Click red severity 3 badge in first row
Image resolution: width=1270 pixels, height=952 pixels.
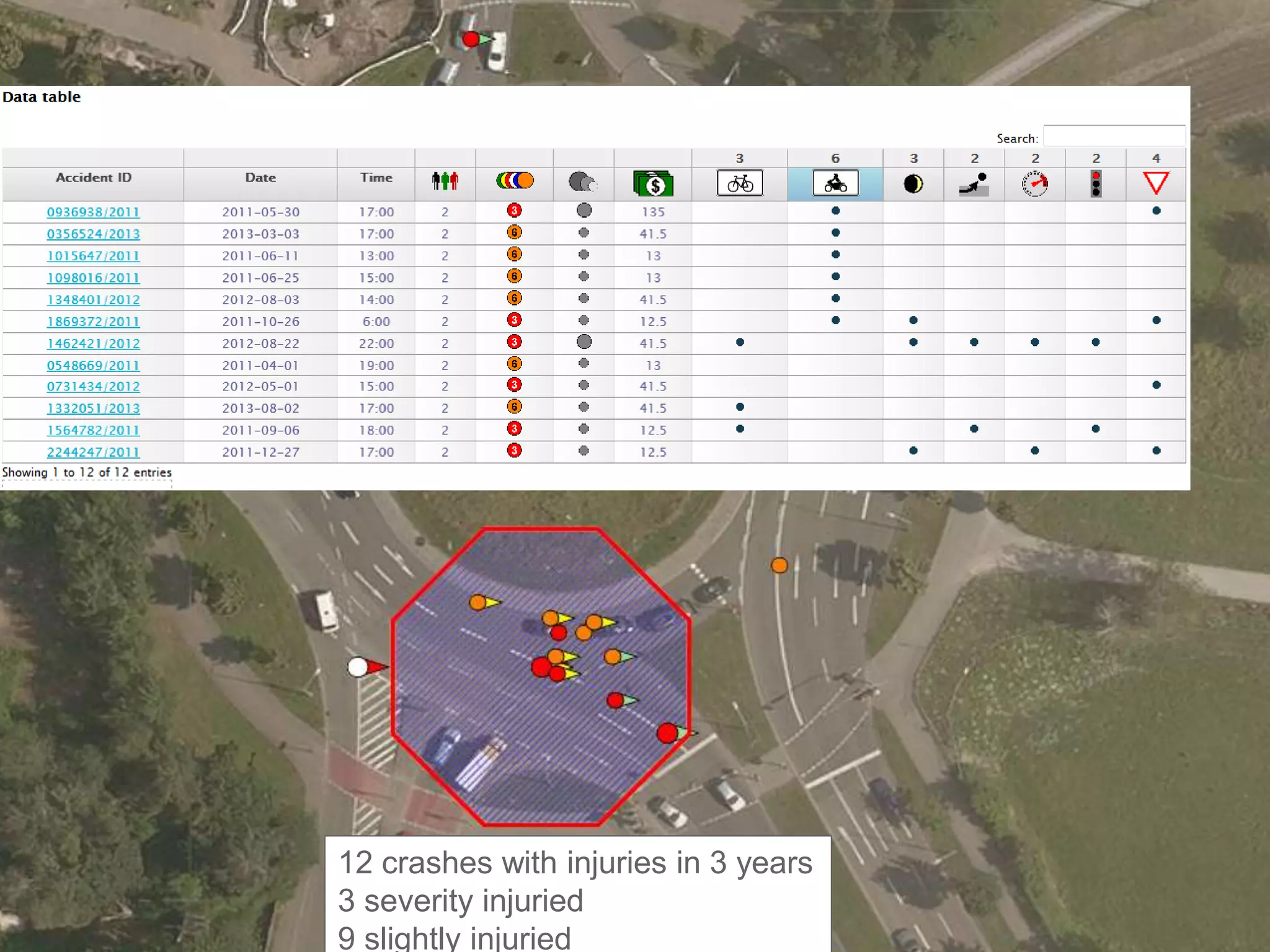point(514,210)
